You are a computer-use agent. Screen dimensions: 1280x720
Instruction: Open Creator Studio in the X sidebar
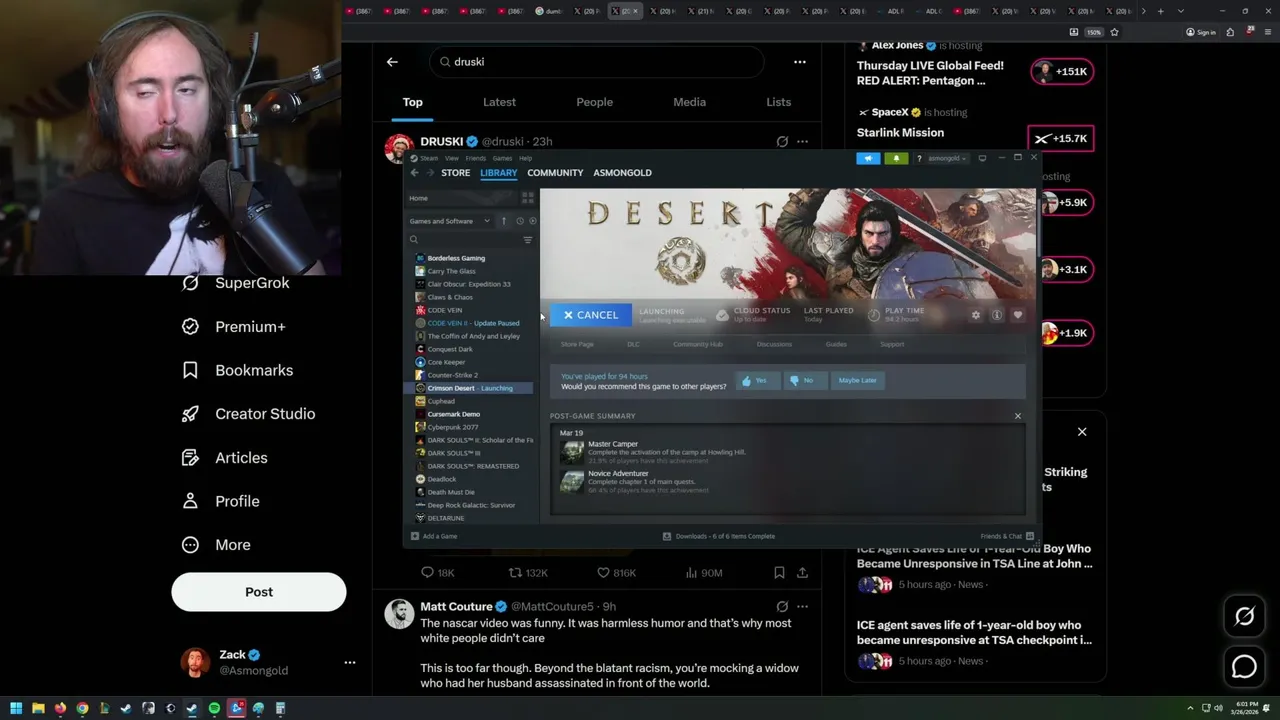249,414
